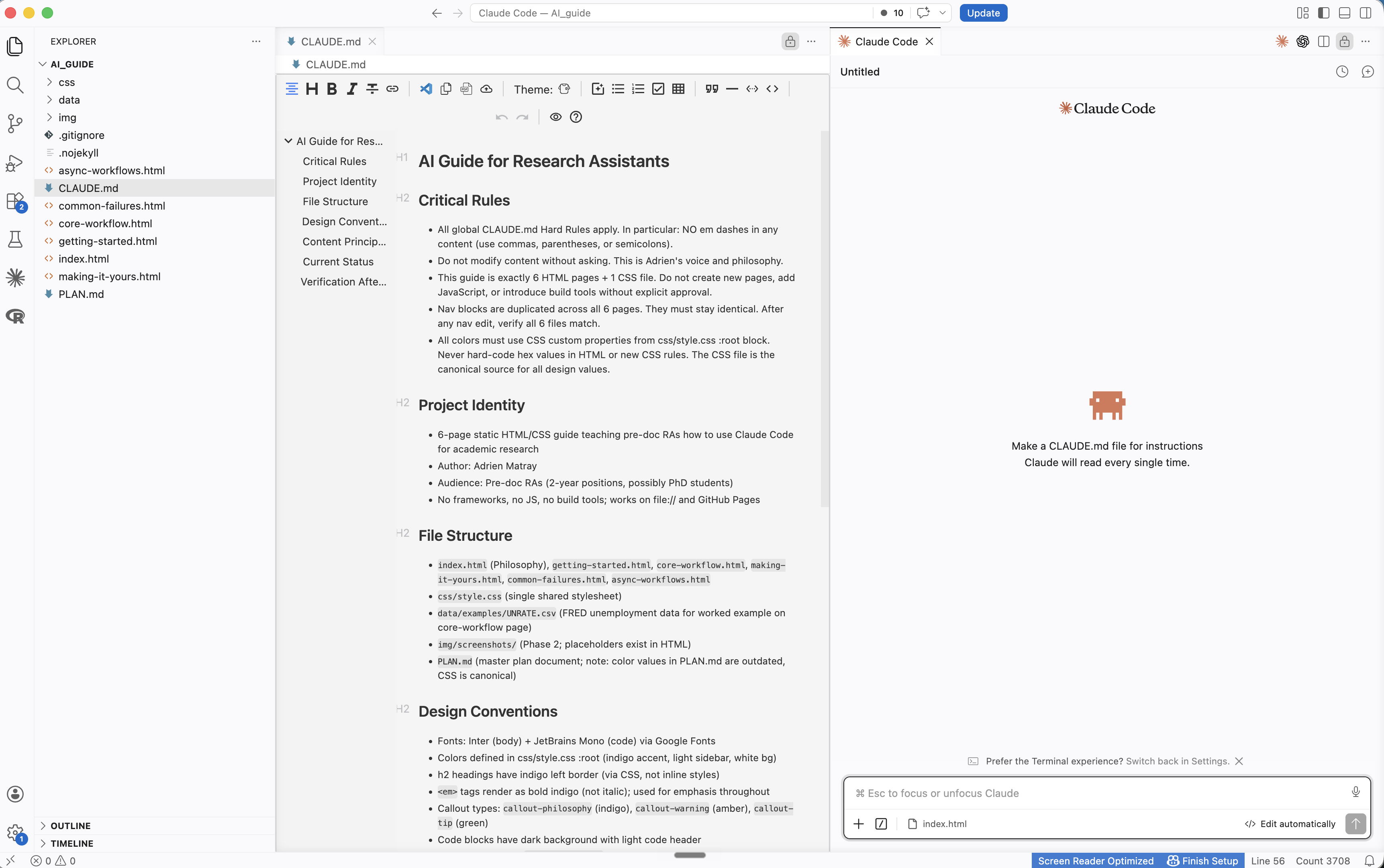Apply heading format with the H icon

pos(312,89)
